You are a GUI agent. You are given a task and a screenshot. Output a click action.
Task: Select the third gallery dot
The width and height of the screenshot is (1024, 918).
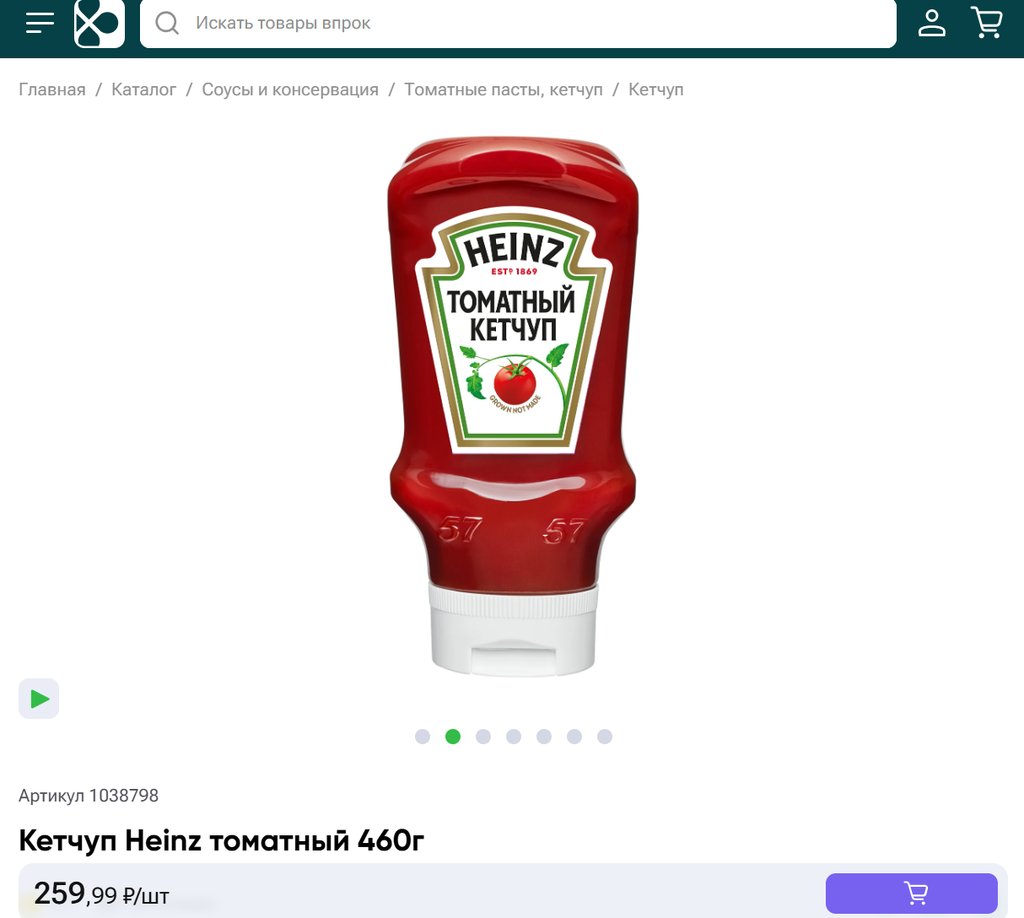pos(483,736)
